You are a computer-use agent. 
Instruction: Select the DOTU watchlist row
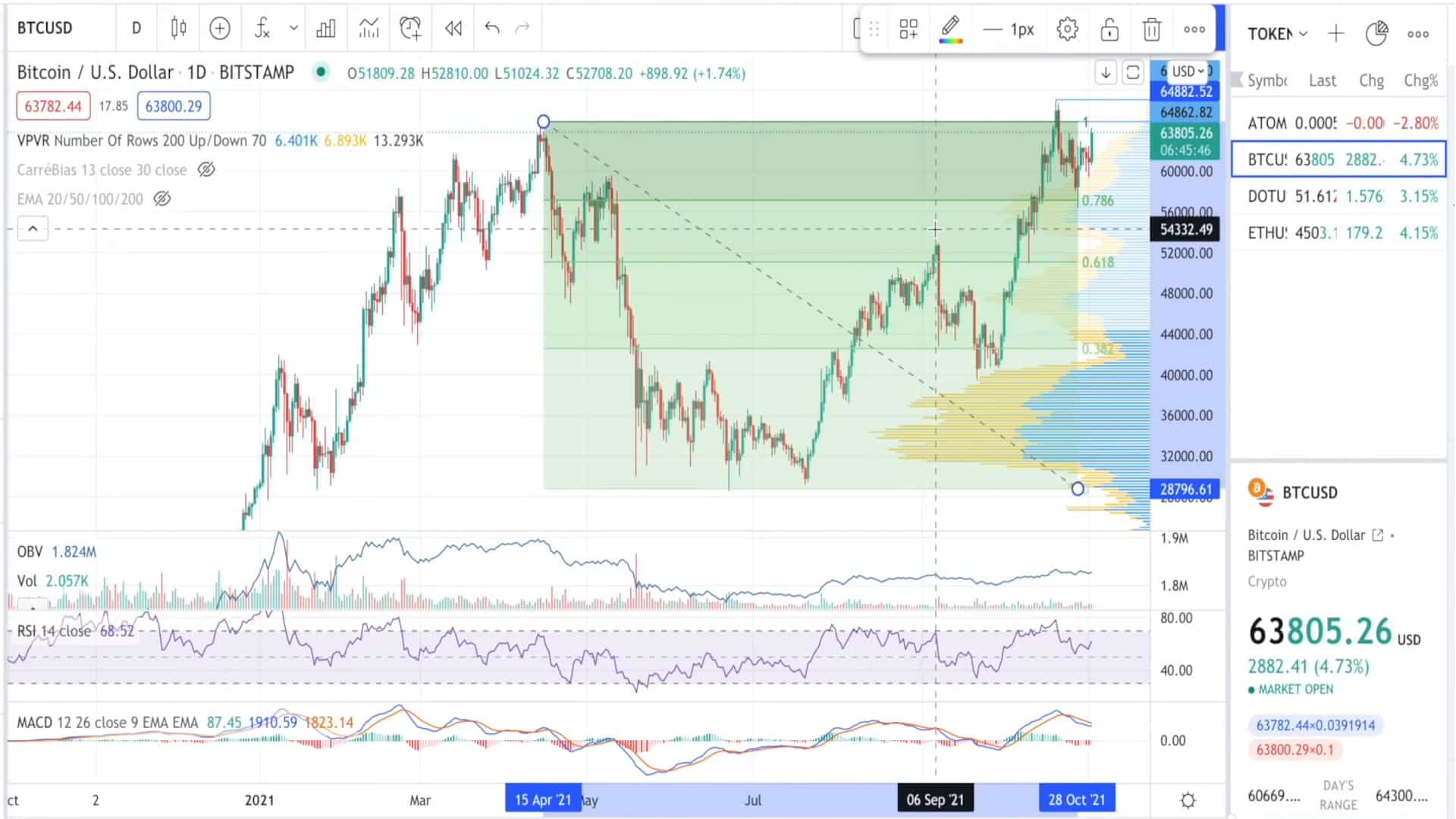1338,196
